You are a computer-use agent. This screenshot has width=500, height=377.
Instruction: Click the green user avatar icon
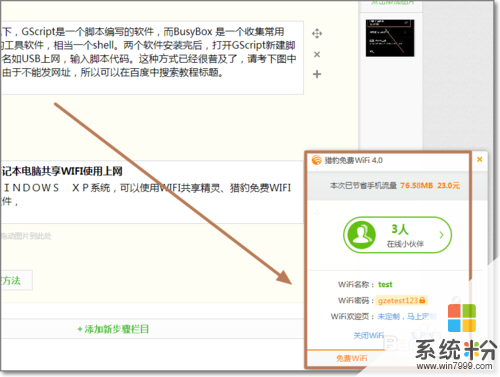(x=361, y=235)
